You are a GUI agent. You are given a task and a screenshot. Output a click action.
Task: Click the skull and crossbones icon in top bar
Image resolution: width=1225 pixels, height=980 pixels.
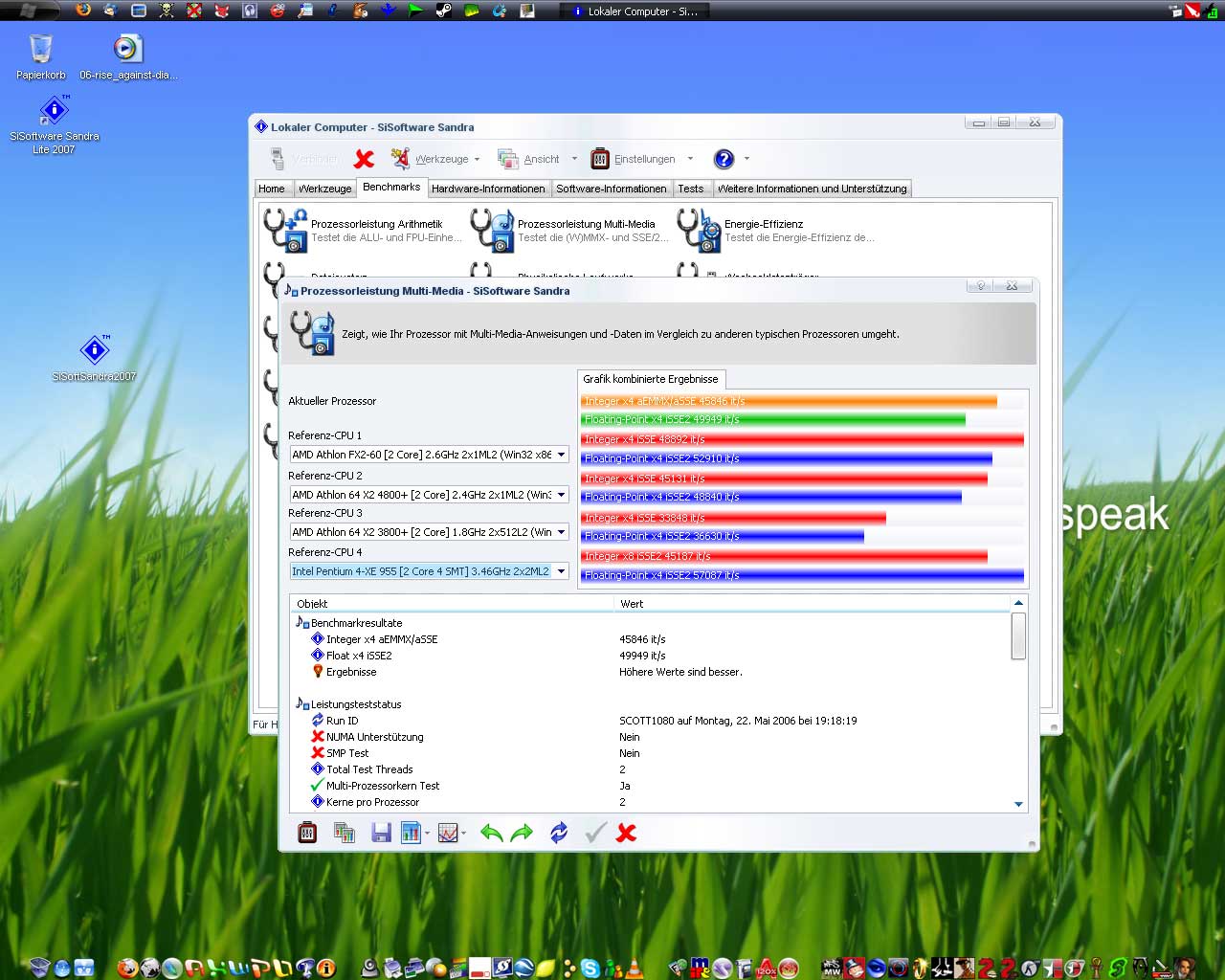pos(167,11)
